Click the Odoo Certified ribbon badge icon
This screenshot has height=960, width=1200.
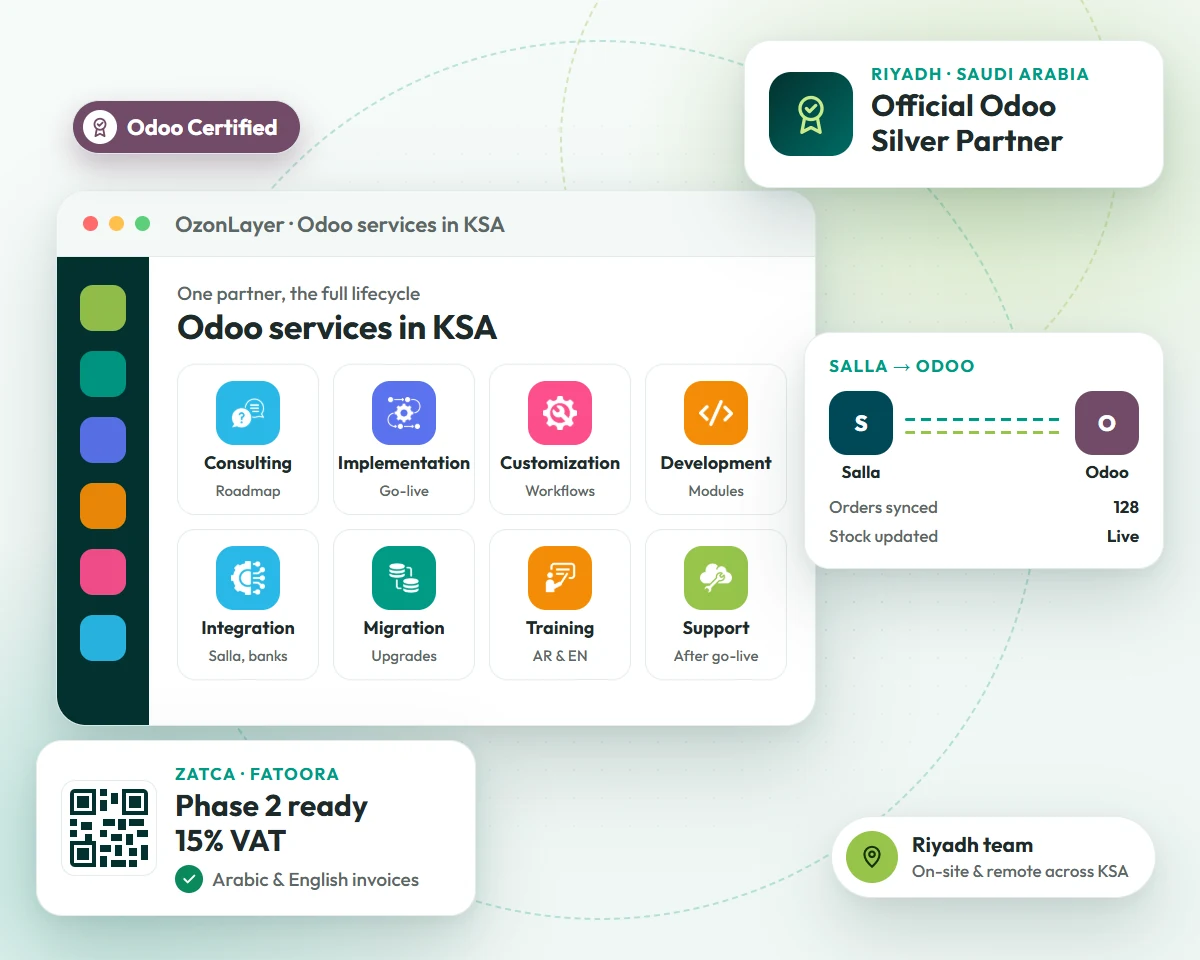coord(100,127)
